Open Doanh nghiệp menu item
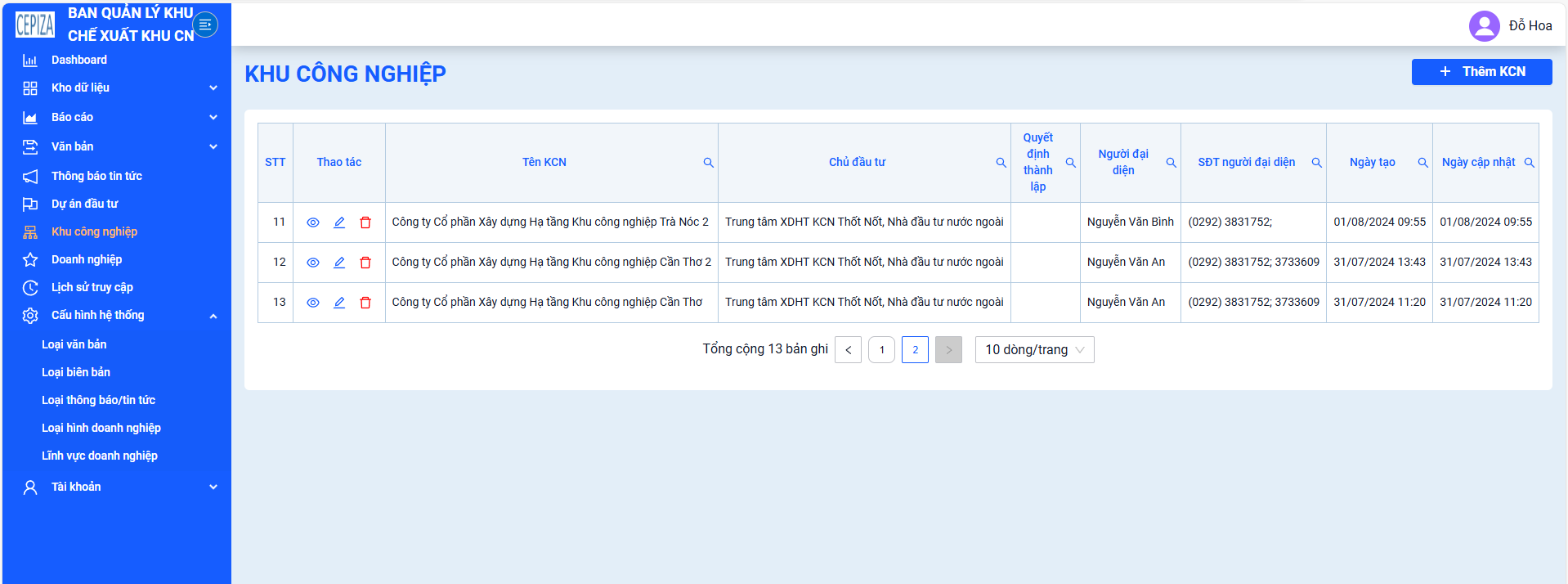1568x584 pixels. [x=87, y=259]
